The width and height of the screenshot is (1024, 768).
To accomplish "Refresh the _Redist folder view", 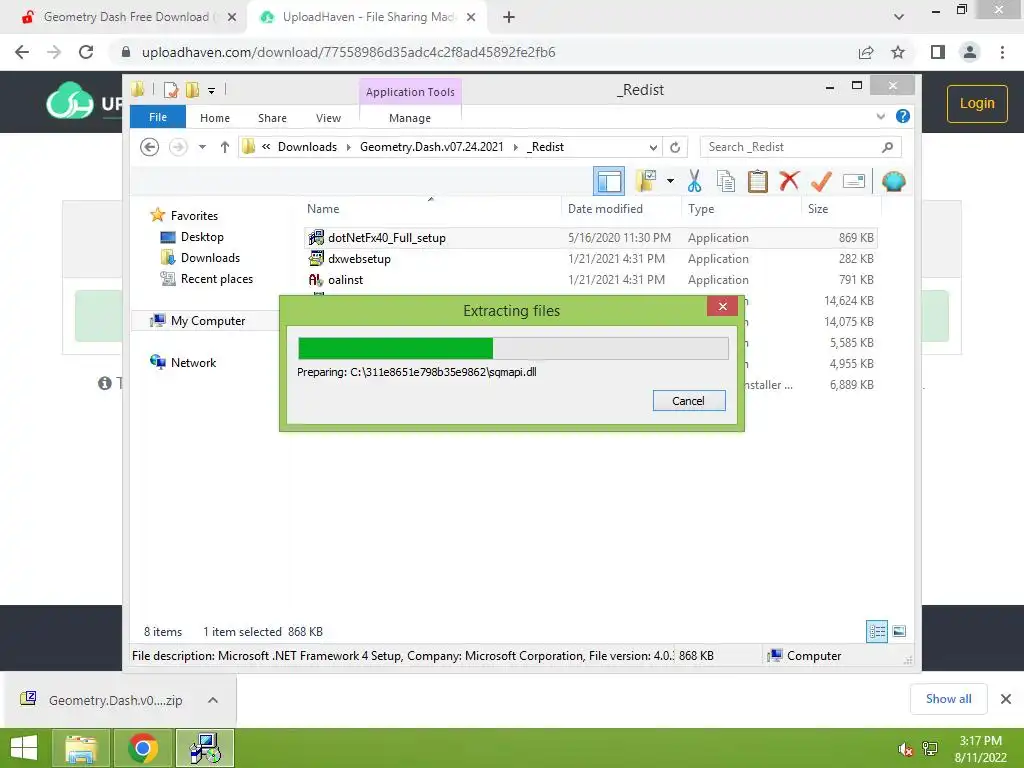I will (675, 148).
